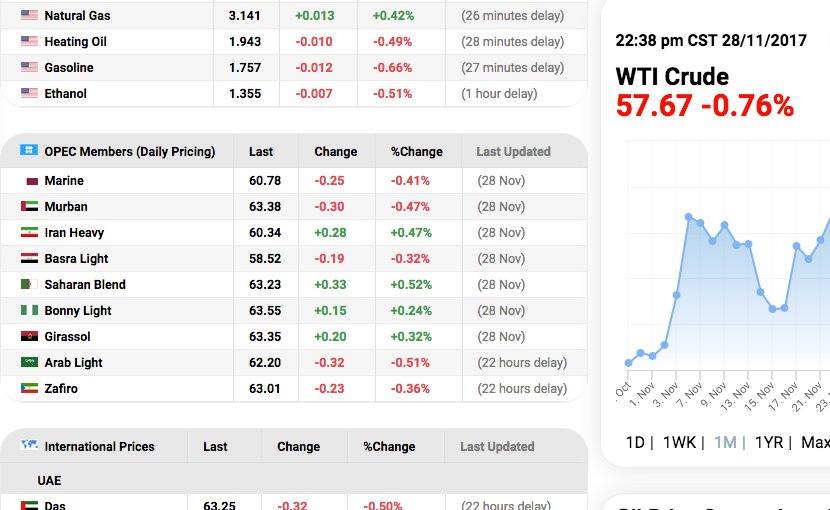Click the US flag next to Gasoline
The height and width of the screenshot is (510, 830).
coord(29,67)
